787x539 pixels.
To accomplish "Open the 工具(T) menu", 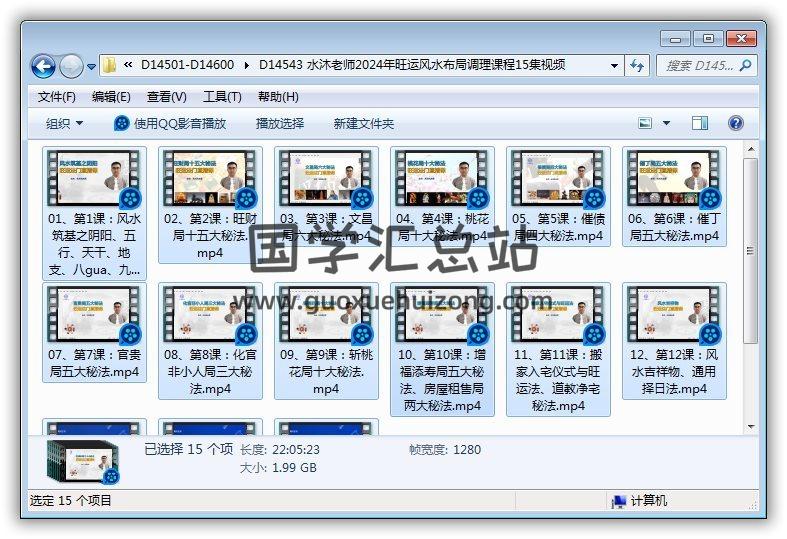I will point(222,96).
